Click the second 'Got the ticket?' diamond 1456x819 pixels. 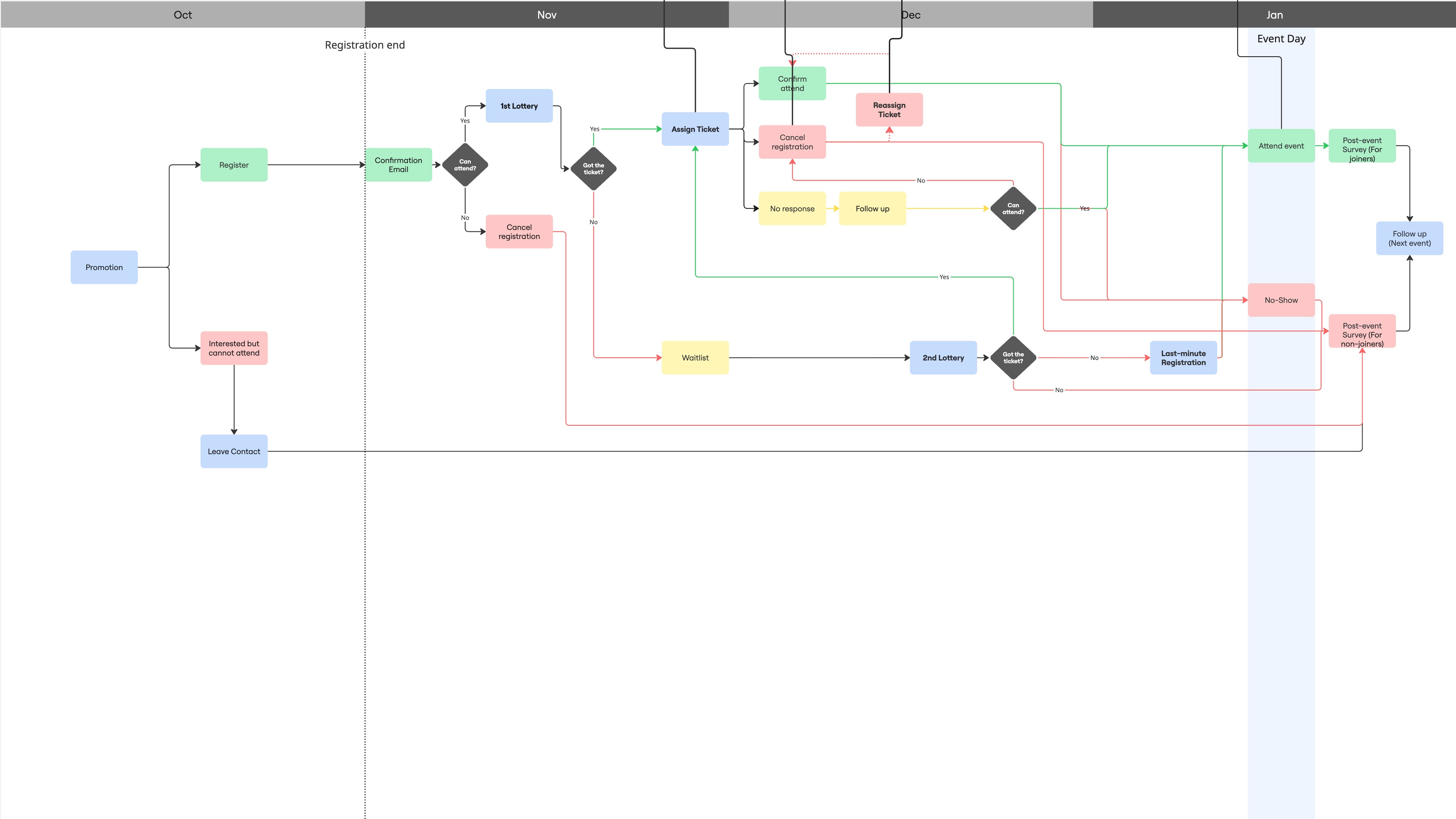pos(1013,358)
